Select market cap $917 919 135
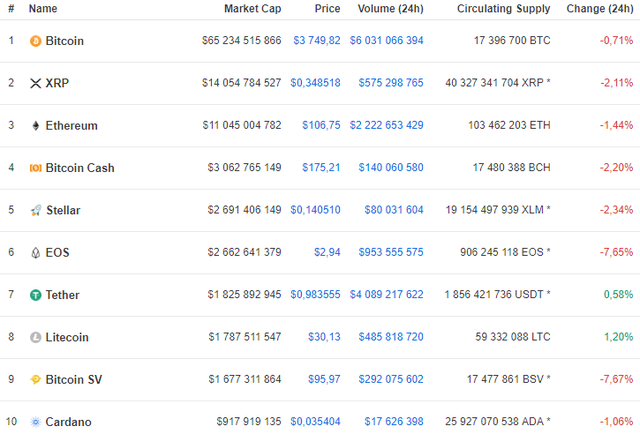The width and height of the screenshot is (640, 434). 249,421
